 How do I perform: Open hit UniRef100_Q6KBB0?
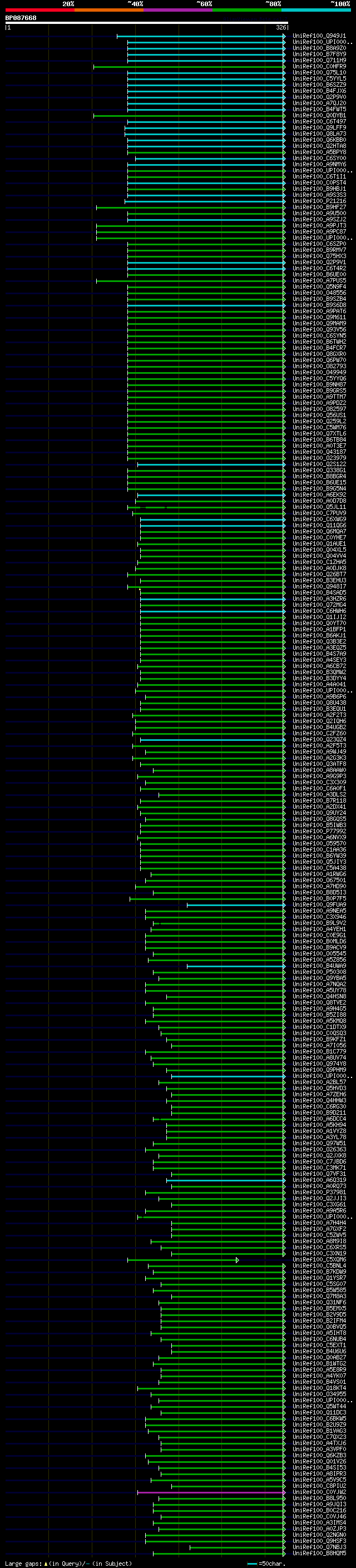319,140
